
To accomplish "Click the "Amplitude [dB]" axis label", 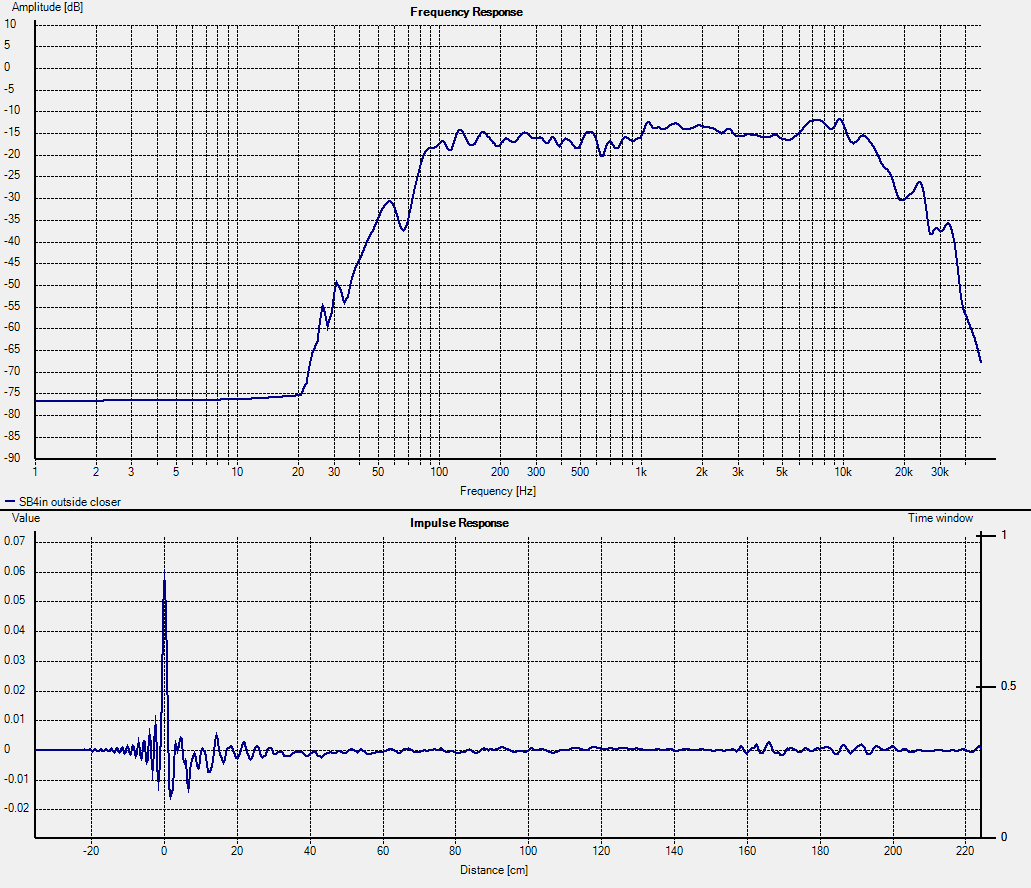I will (x=47, y=7).
